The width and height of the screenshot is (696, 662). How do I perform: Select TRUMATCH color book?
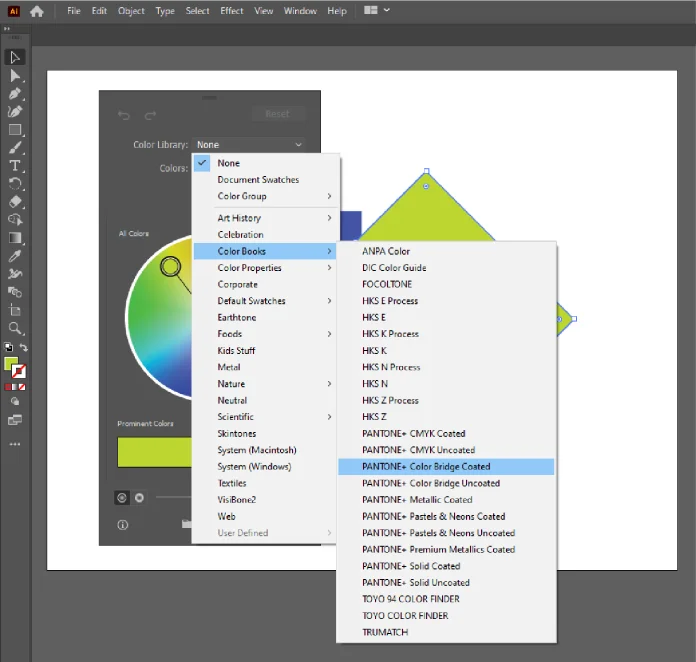pos(385,632)
